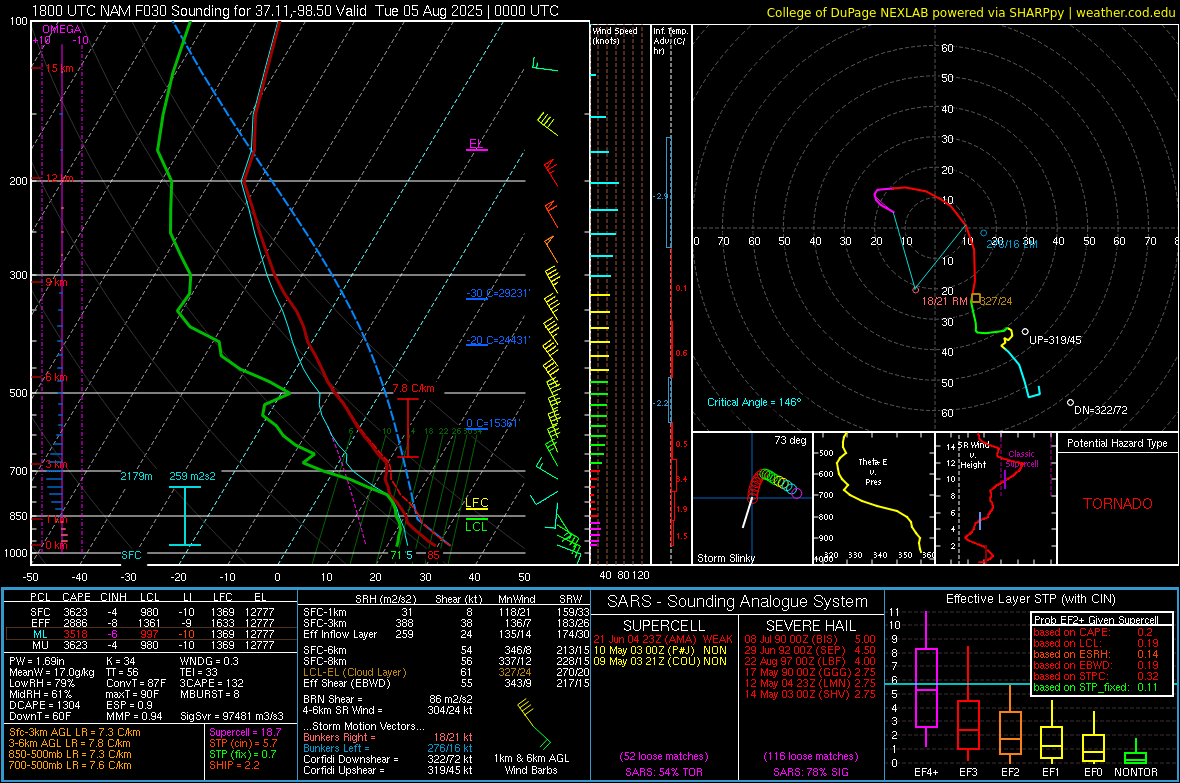Click the DN=322/72 Corfidi label

click(1100, 410)
